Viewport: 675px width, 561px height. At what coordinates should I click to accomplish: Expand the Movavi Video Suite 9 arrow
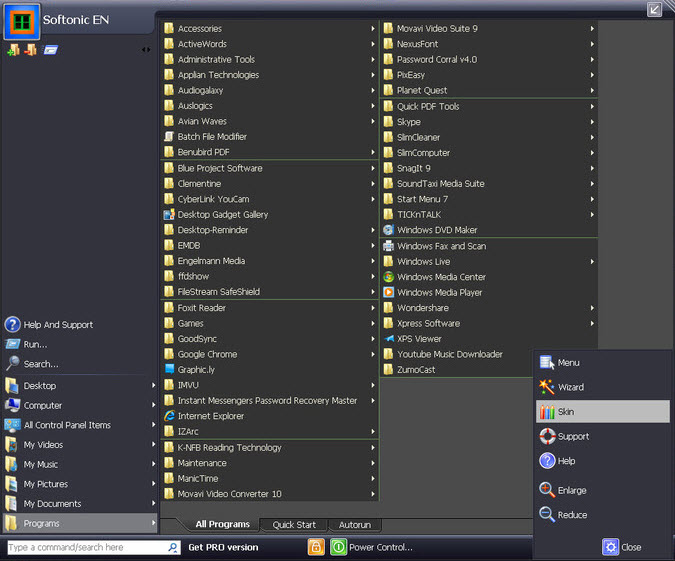coord(592,28)
